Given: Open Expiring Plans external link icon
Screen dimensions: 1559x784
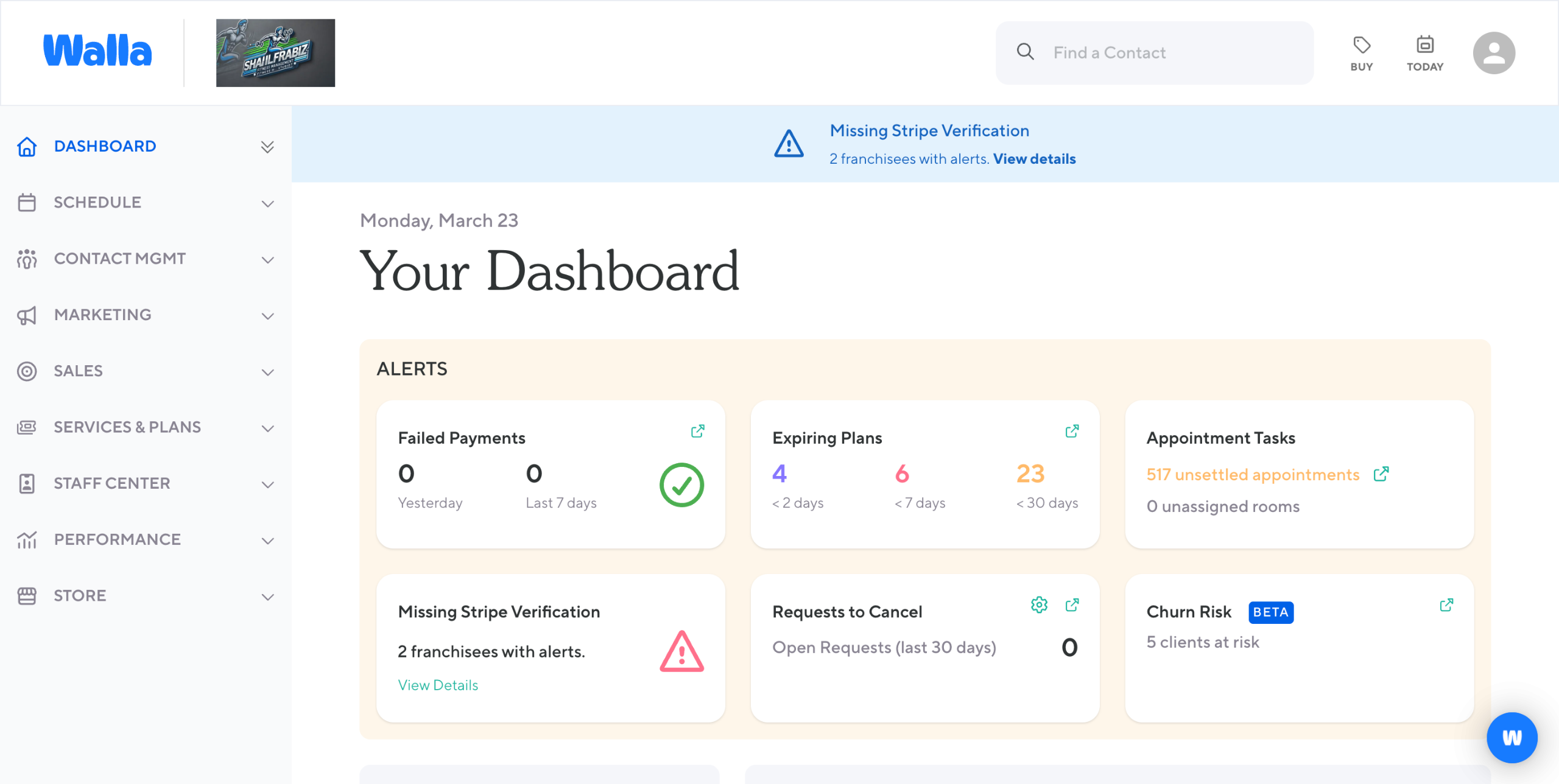Looking at the screenshot, I should (x=1072, y=432).
